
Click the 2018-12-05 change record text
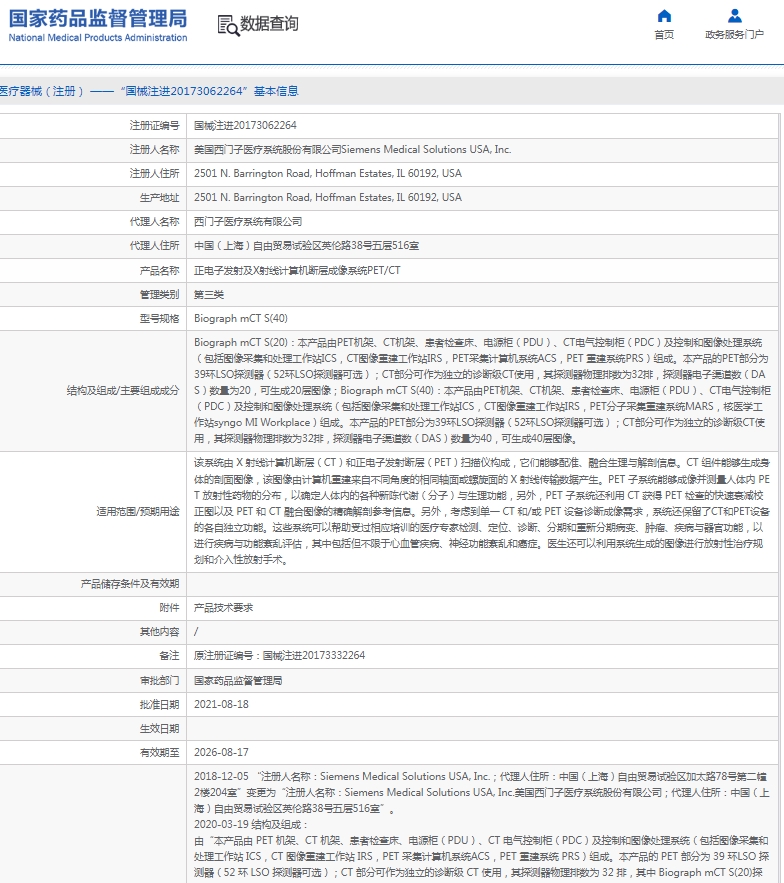tap(482, 792)
